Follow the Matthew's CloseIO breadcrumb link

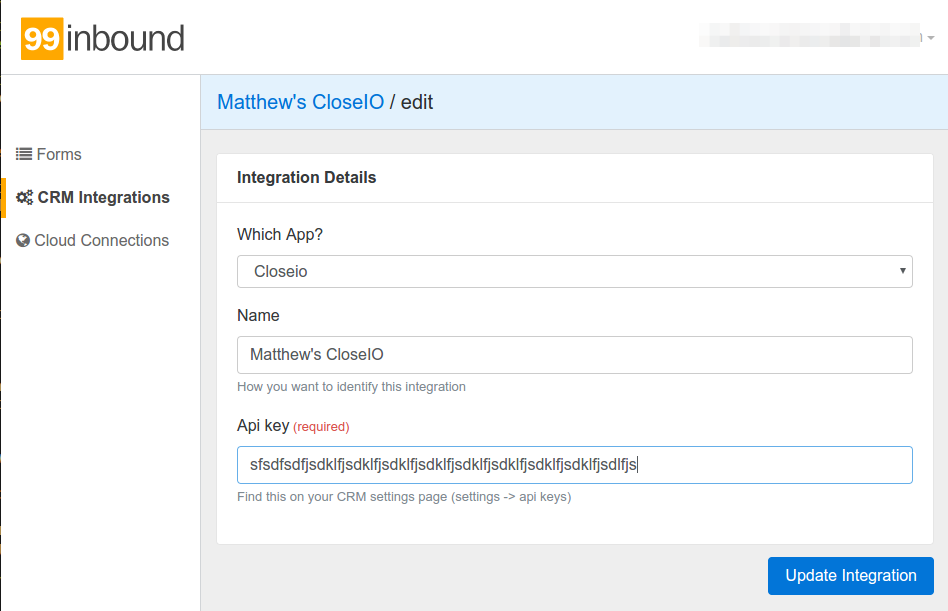pos(300,102)
